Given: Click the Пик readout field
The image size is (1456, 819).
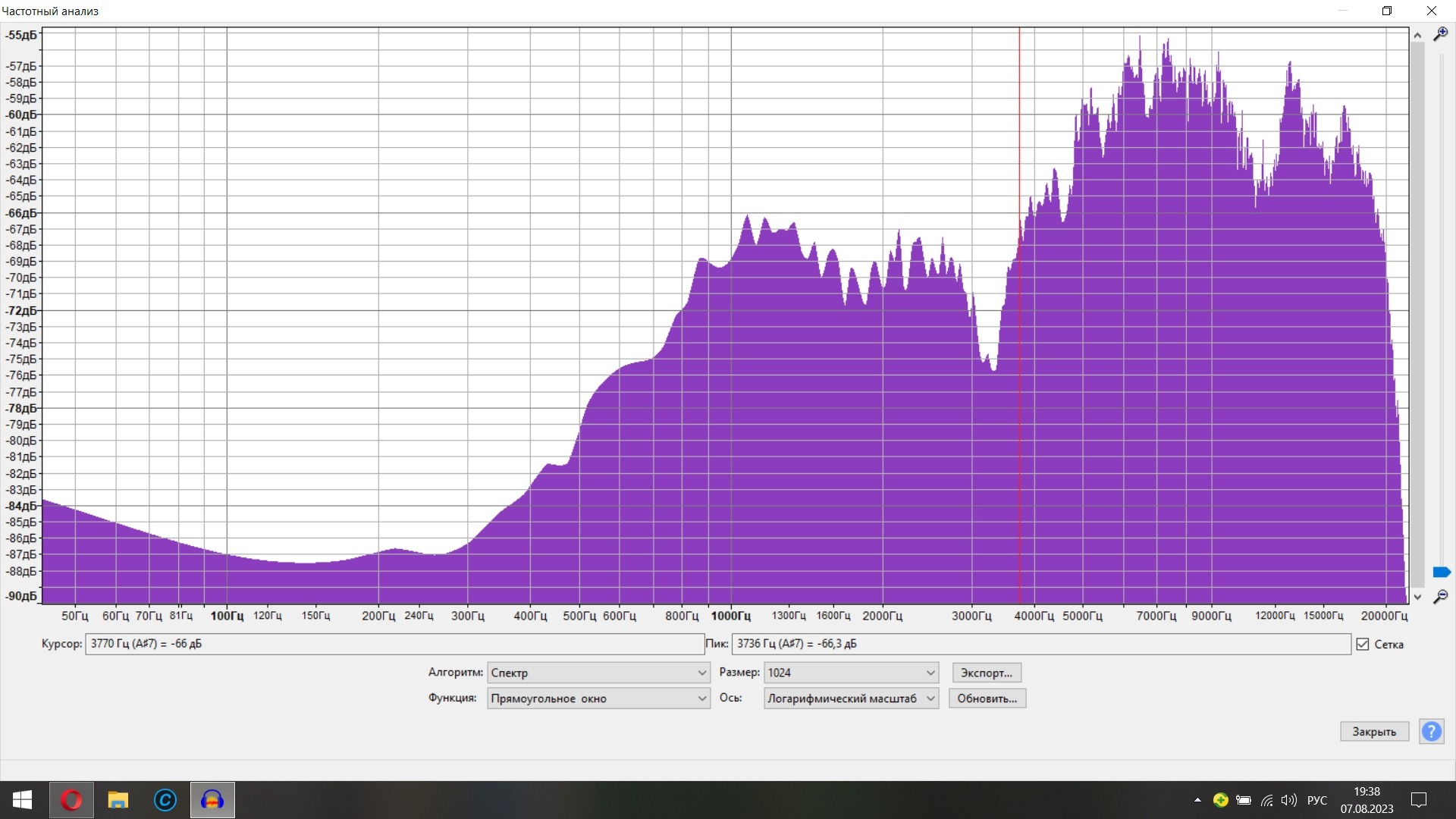Looking at the screenshot, I should pos(1041,644).
